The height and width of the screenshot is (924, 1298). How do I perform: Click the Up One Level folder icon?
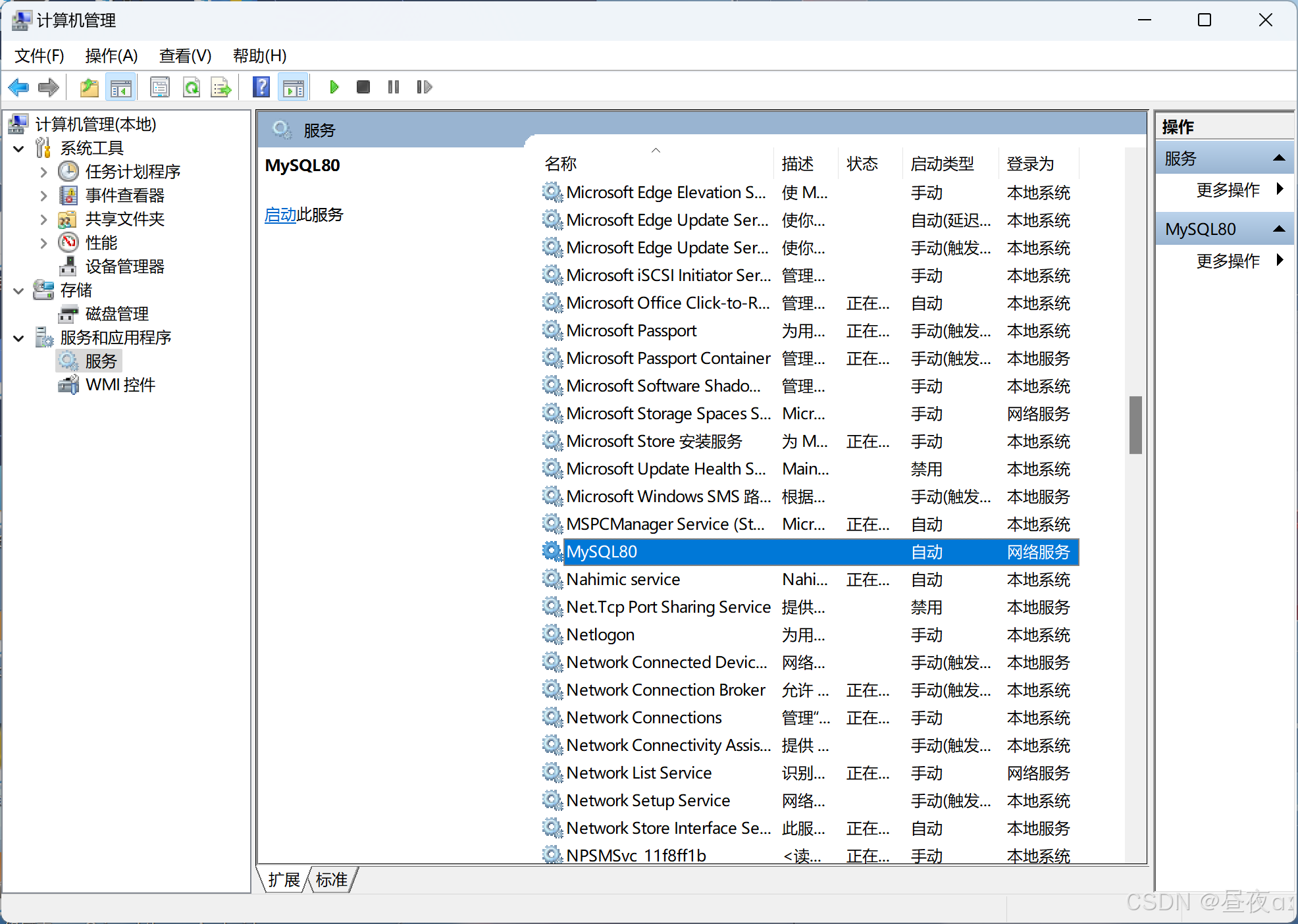tap(89, 87)
